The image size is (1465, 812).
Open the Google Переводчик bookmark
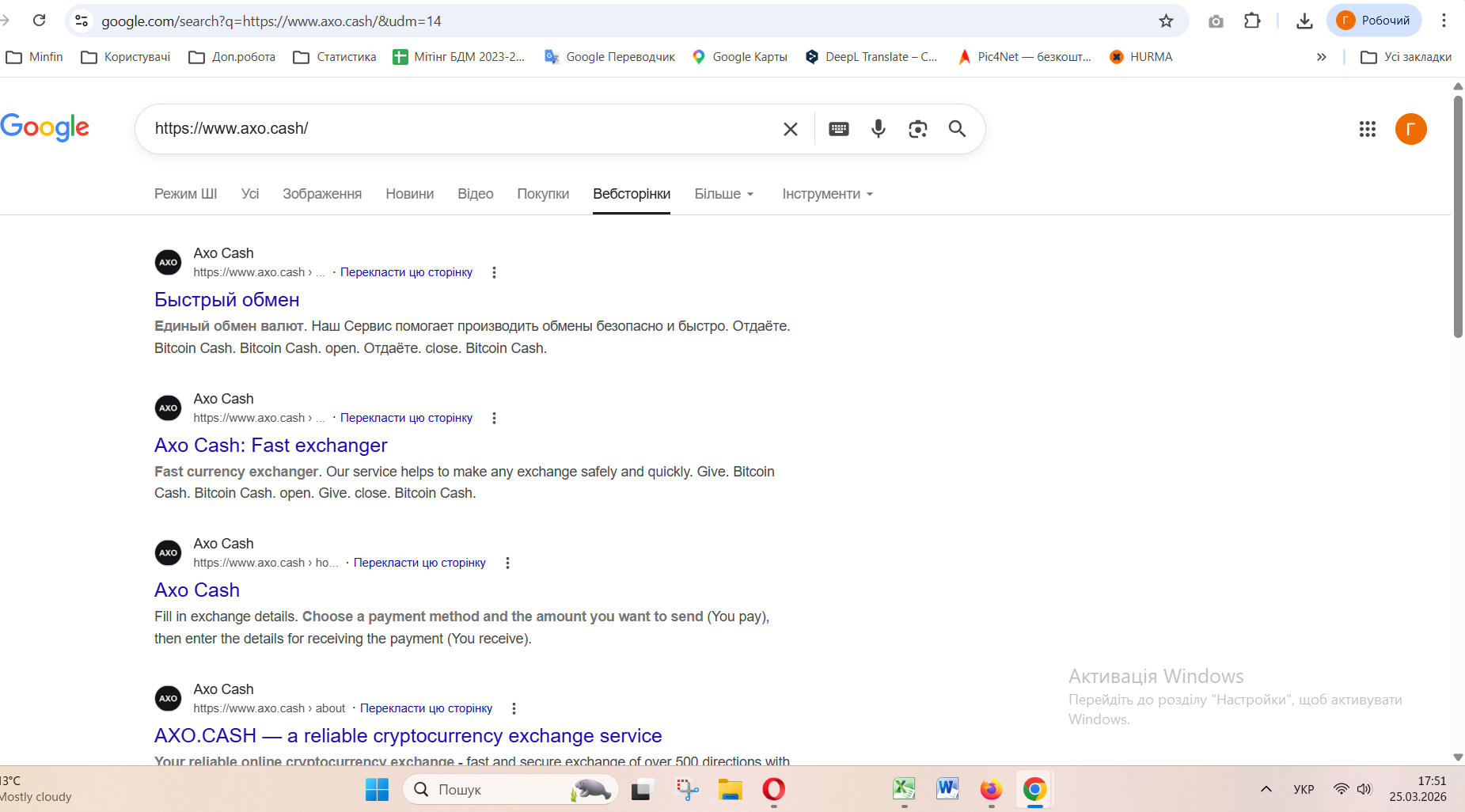point(610,57)
